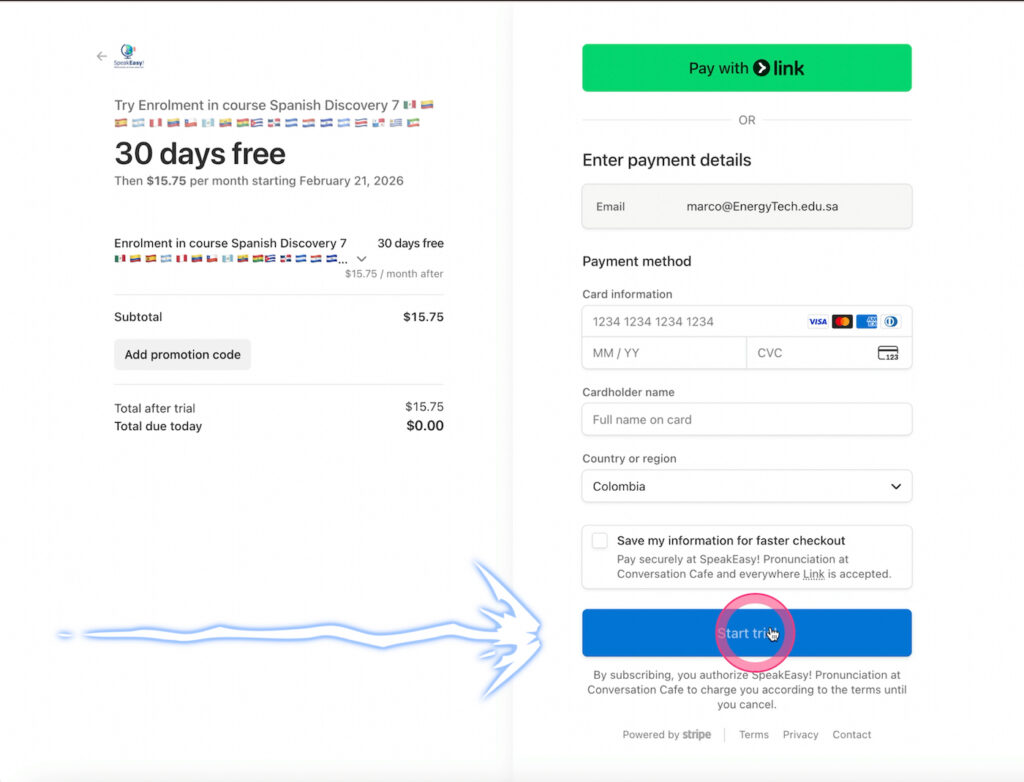Click the SpeakEasy logo icon
The width and height of the screenshot is (1024, 782).
(129, 56)
